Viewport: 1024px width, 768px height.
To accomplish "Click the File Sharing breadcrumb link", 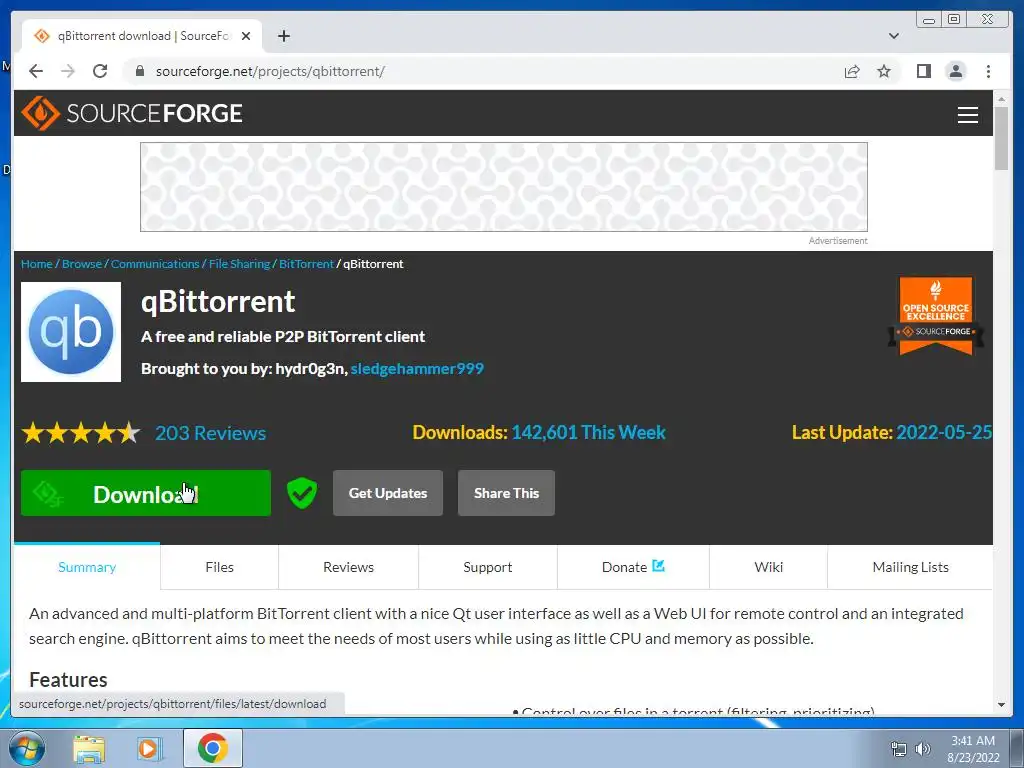I will (x=239, y=264).
